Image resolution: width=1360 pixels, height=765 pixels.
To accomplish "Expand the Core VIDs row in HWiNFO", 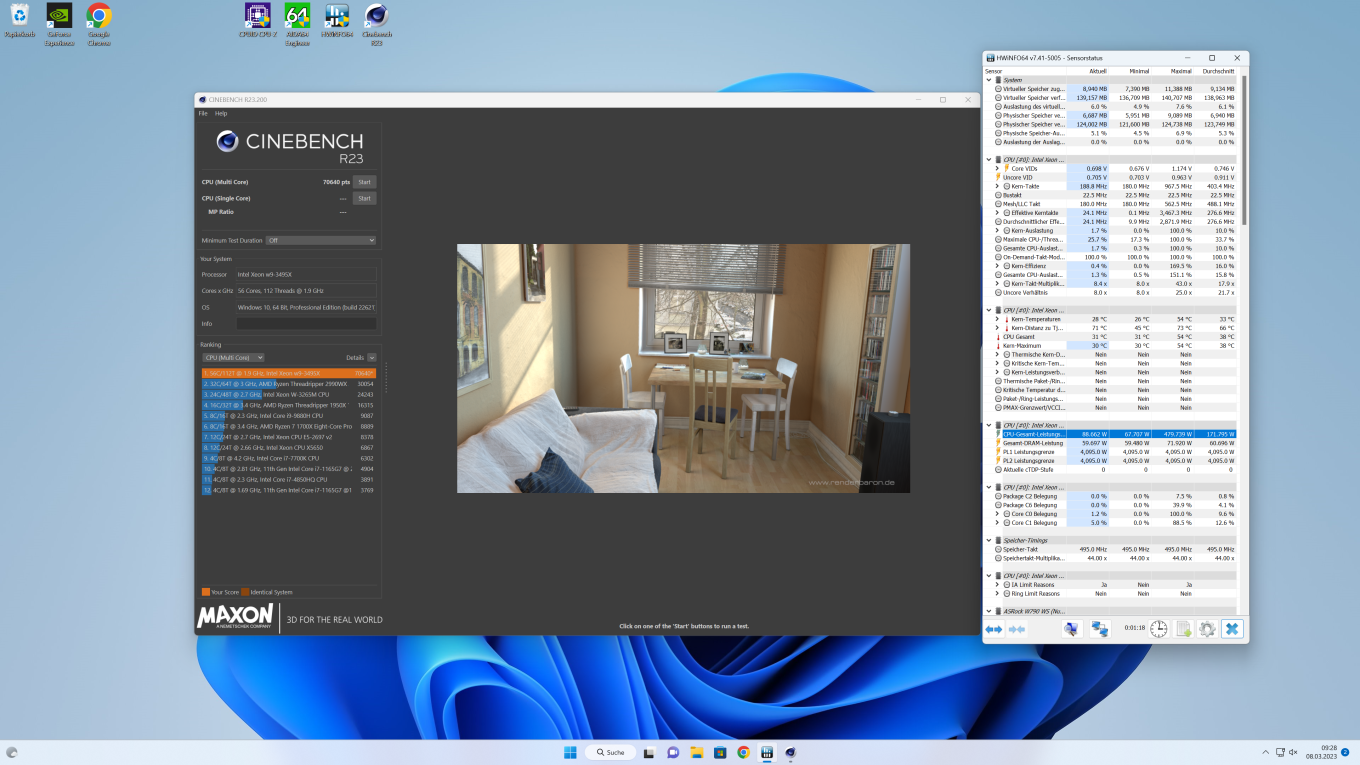I will pyautogui.click(x=997, y=169).
